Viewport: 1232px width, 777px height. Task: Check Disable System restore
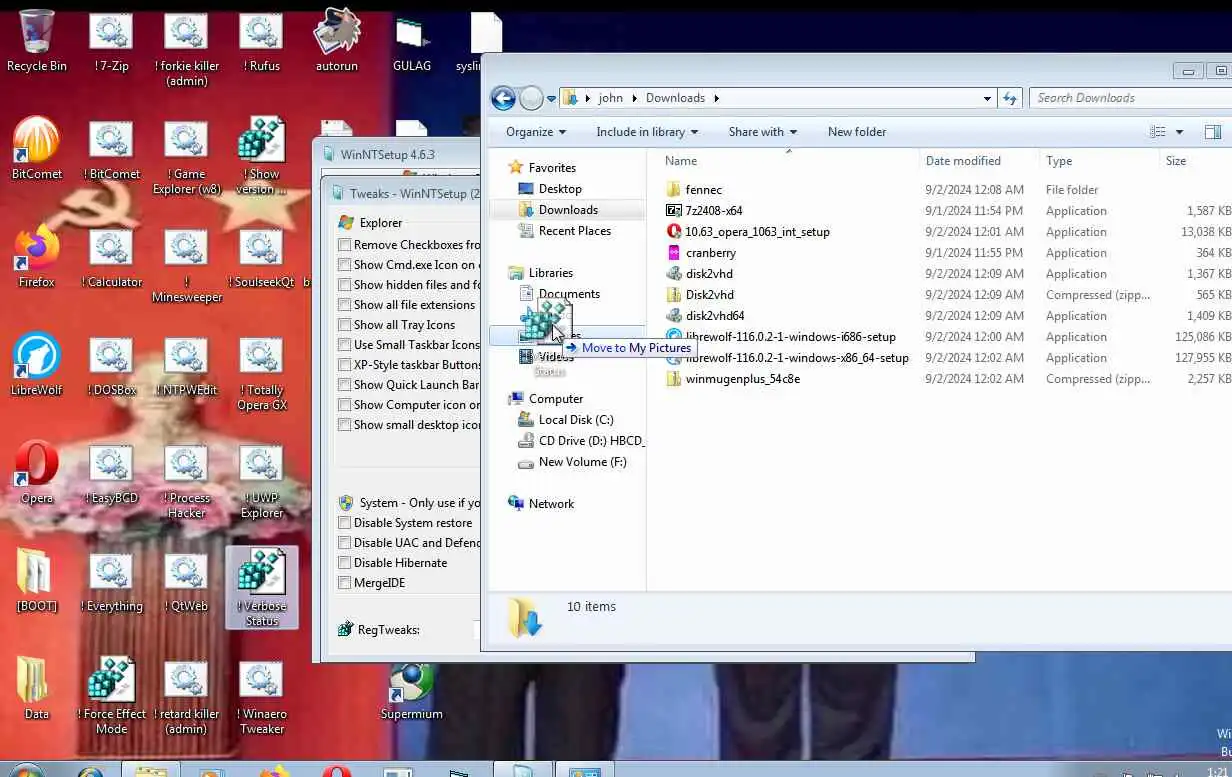(345, 523)
